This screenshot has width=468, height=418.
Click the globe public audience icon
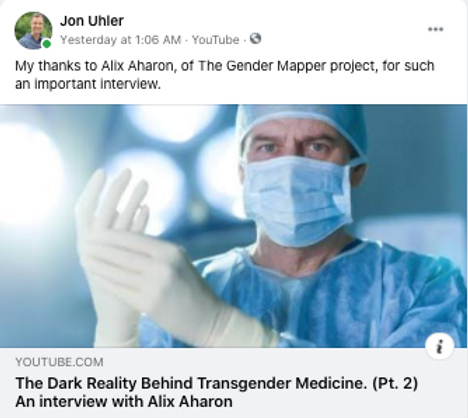[255, 39]
